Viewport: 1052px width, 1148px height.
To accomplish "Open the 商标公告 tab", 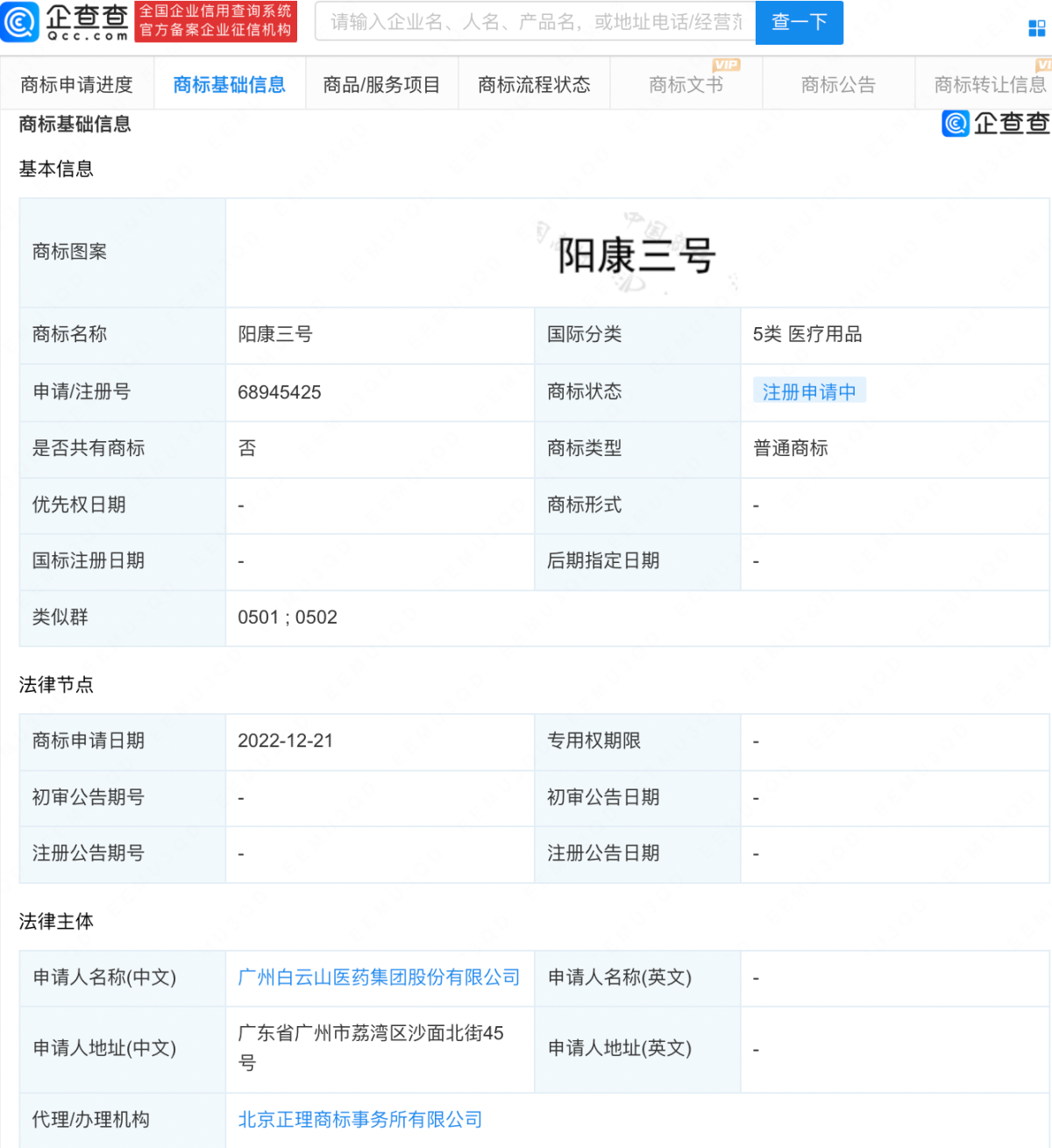I will point(838,84).
